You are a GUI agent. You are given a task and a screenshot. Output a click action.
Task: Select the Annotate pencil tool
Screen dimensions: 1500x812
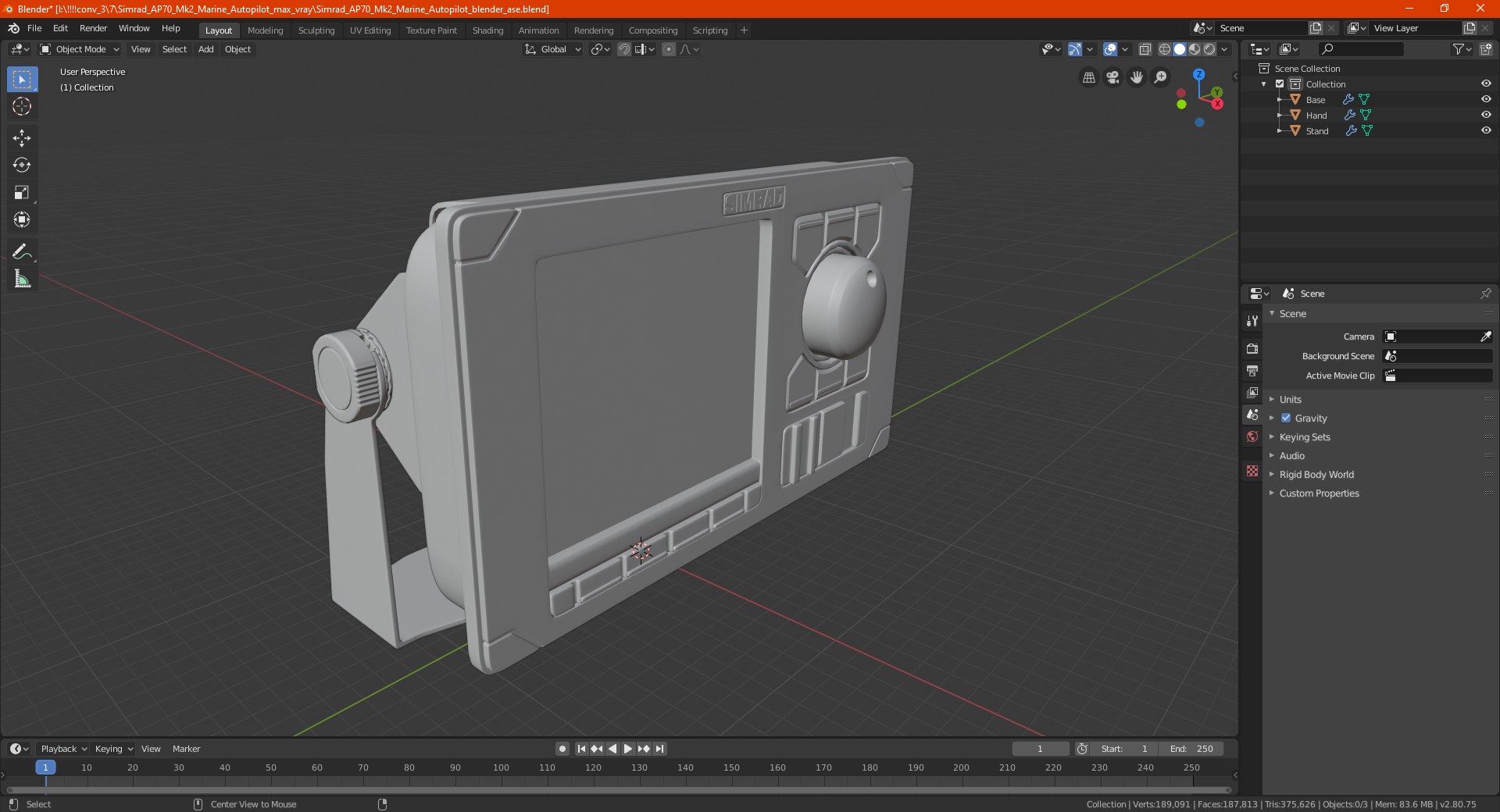click(x=22, y=251)
